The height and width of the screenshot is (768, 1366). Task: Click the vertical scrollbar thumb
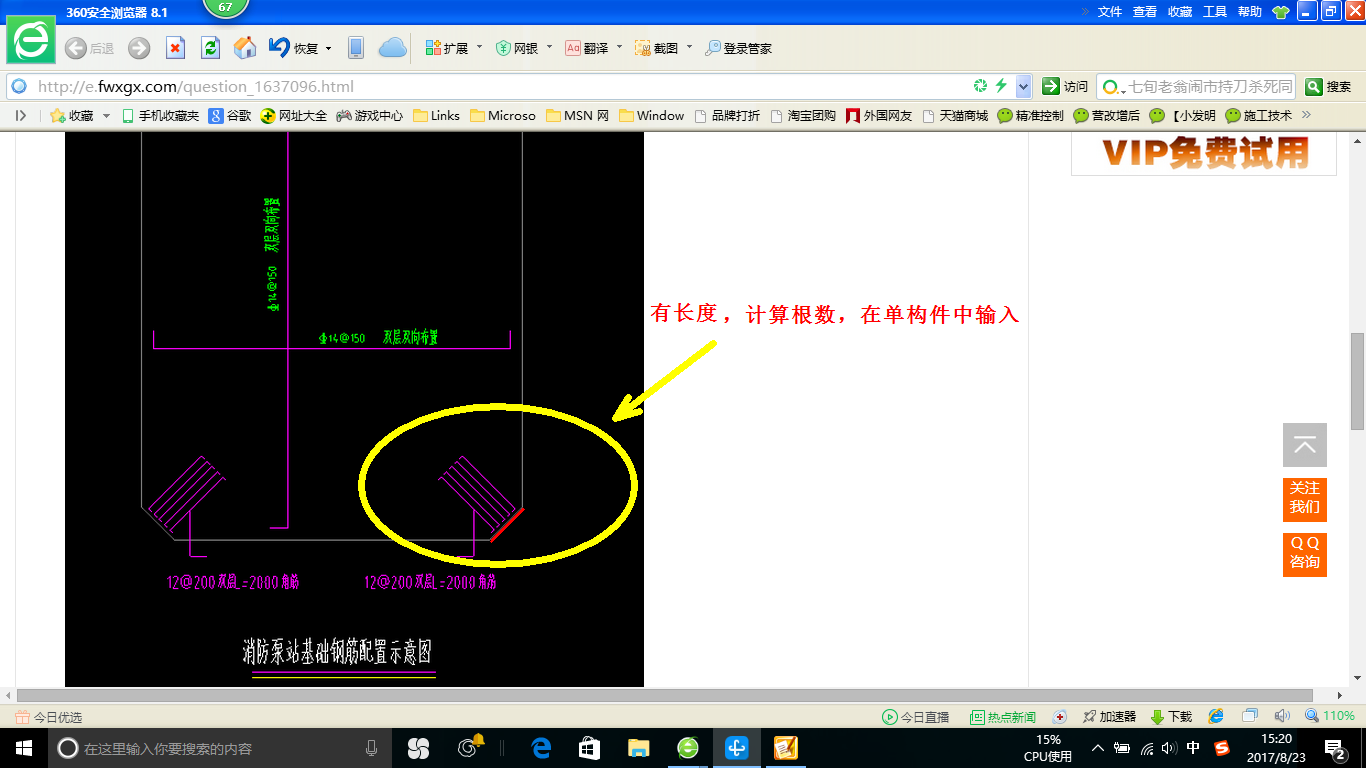tap(1357, 381)
